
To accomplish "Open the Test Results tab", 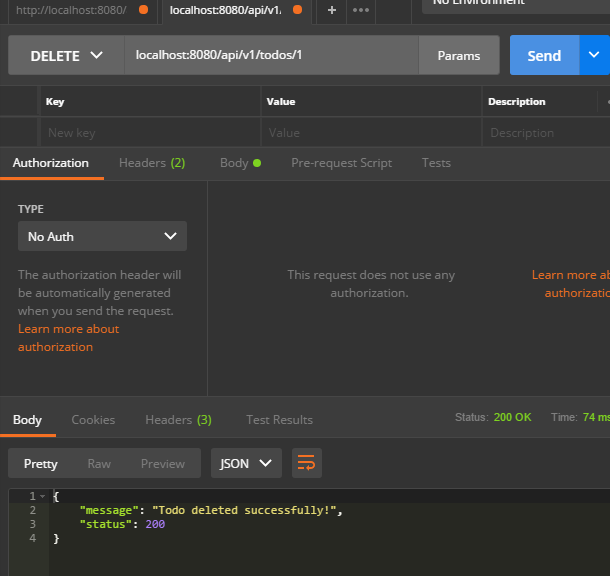I will pos(279,420).
